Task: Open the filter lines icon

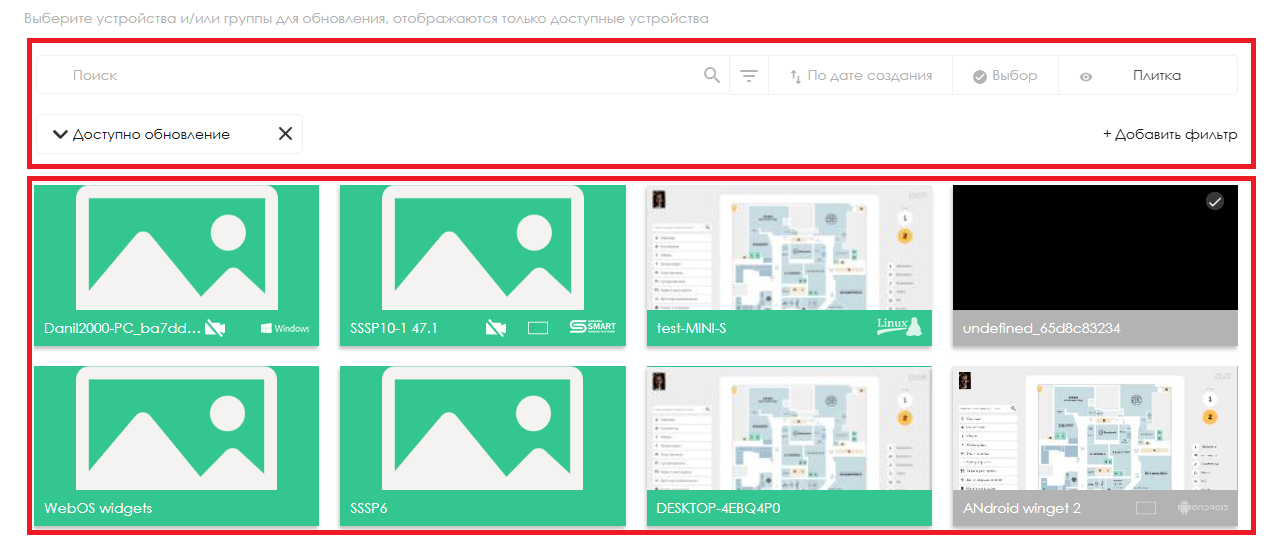Action: [x=749, y=75]
